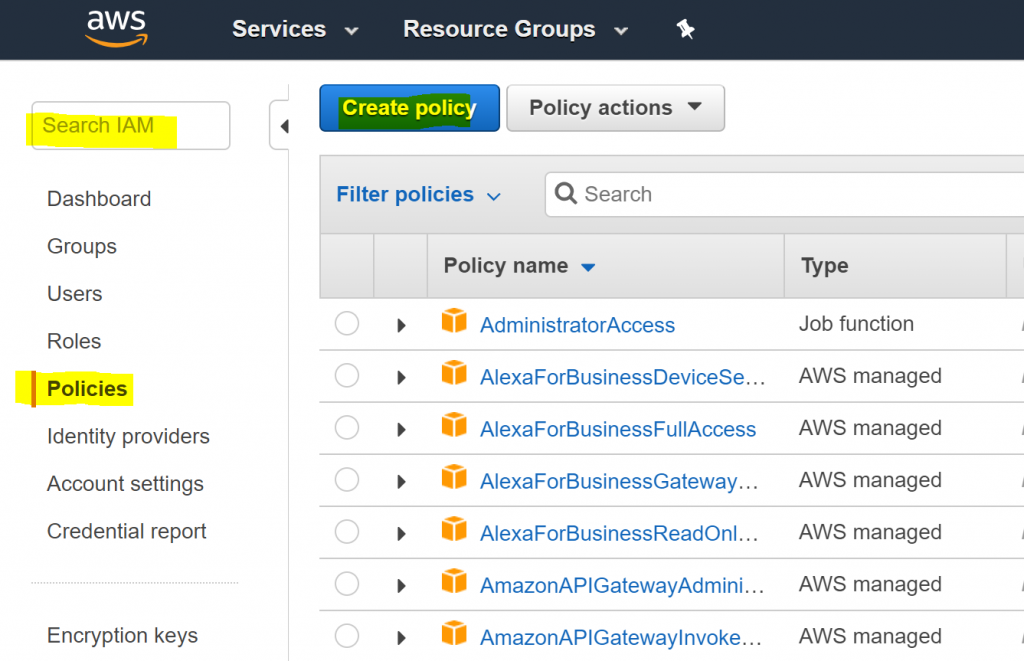Click 'AWS managed' type for AlexaForBusinessFullAccess
Viewport: 1024px width, 661px height.
(870, 428)
